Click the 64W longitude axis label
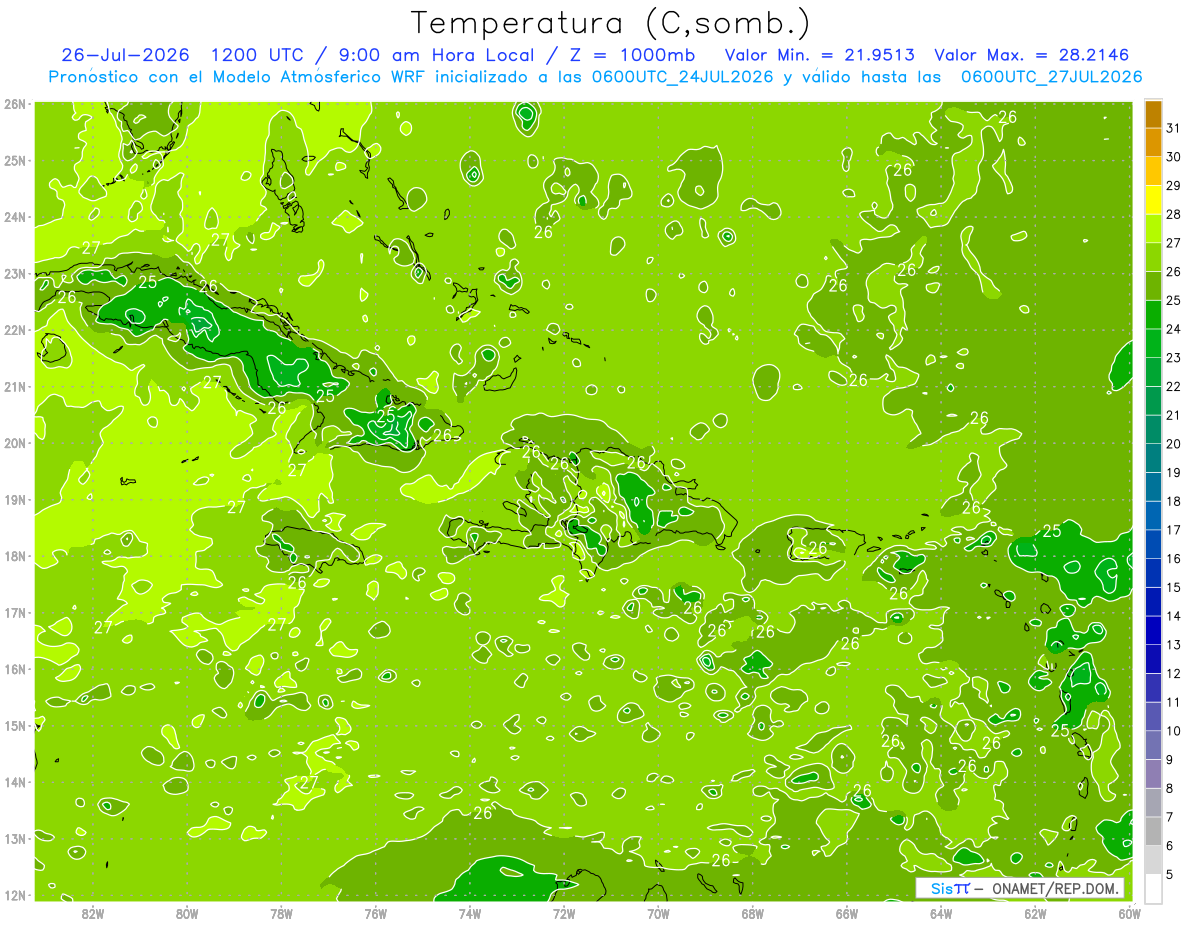Screen dimensions: 1200x927 (941, 913)
